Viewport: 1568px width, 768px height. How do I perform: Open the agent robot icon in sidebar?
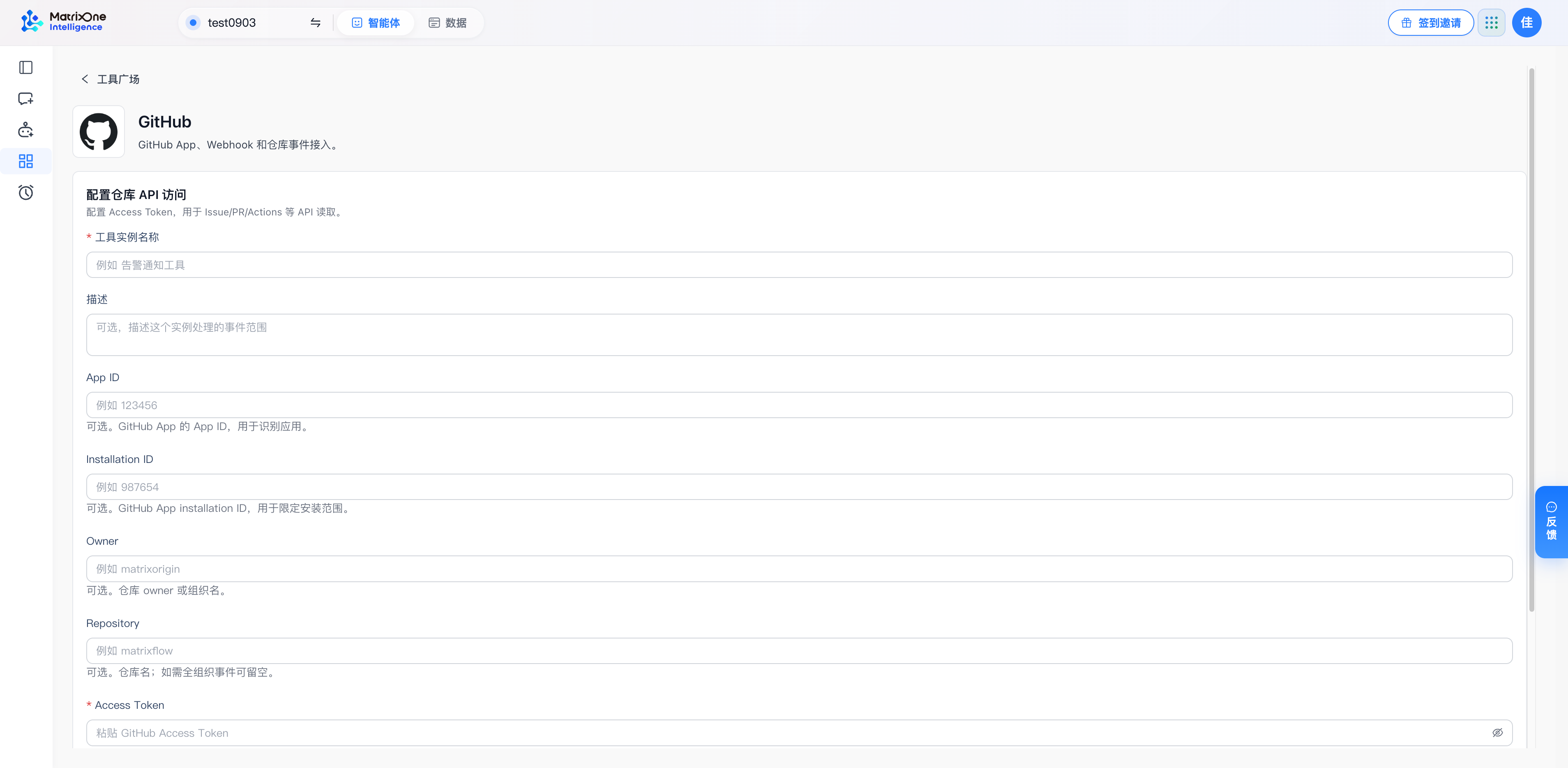[25, 130]
